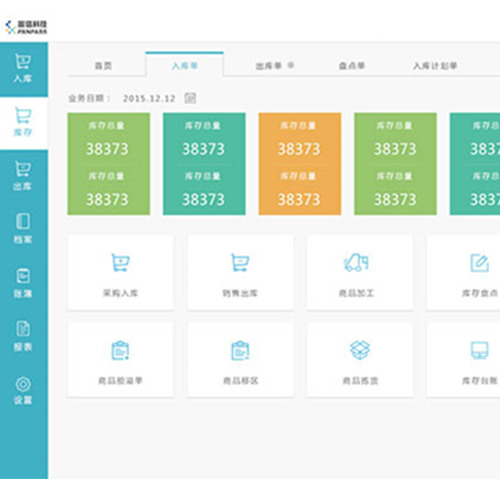Switch to the 盘点单 tab
Viewport: 500px width, 500px height.
pos(352,66)
